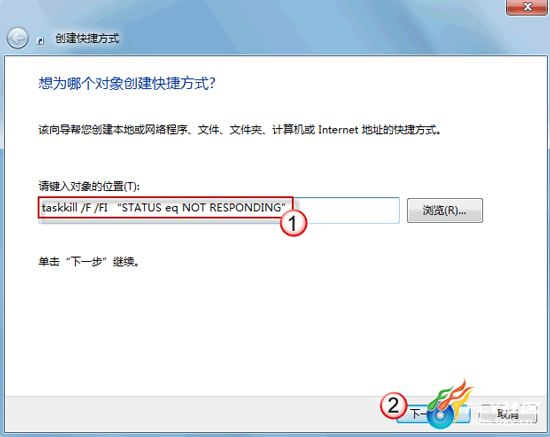Close the 创建快捷方式 wizard window

(527, 7)
